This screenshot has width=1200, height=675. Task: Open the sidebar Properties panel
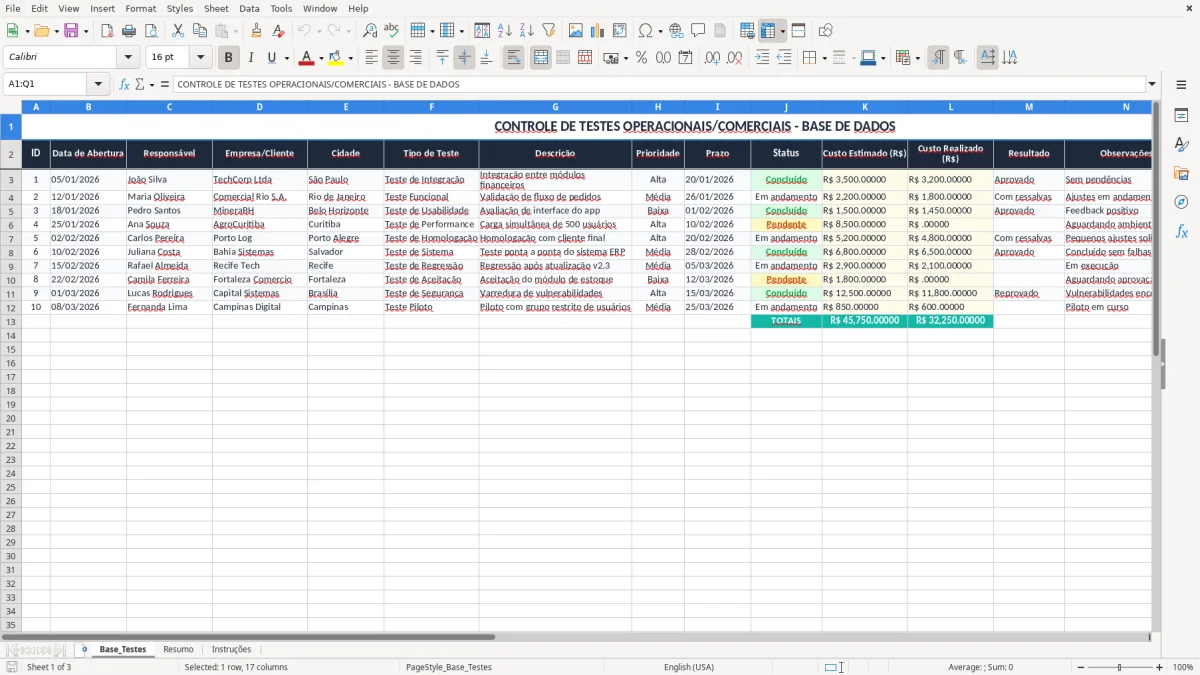pyautogui.click(x=1181, y=116)
